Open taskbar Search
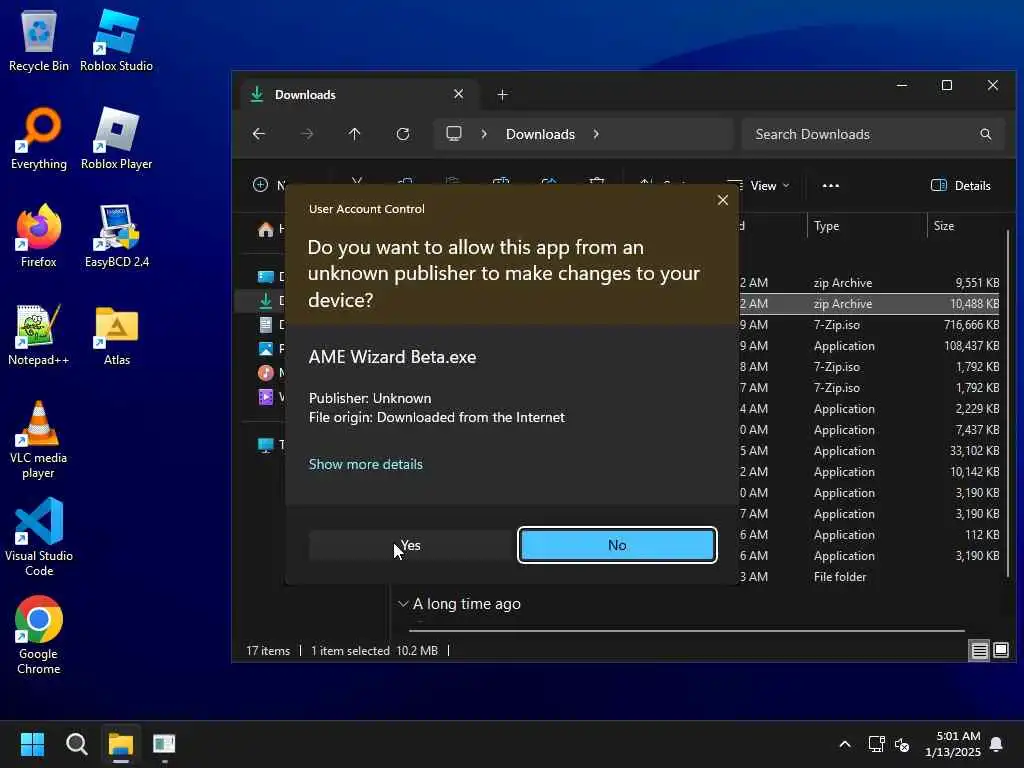The image size is (1024, 768). (x=76, y=744)
